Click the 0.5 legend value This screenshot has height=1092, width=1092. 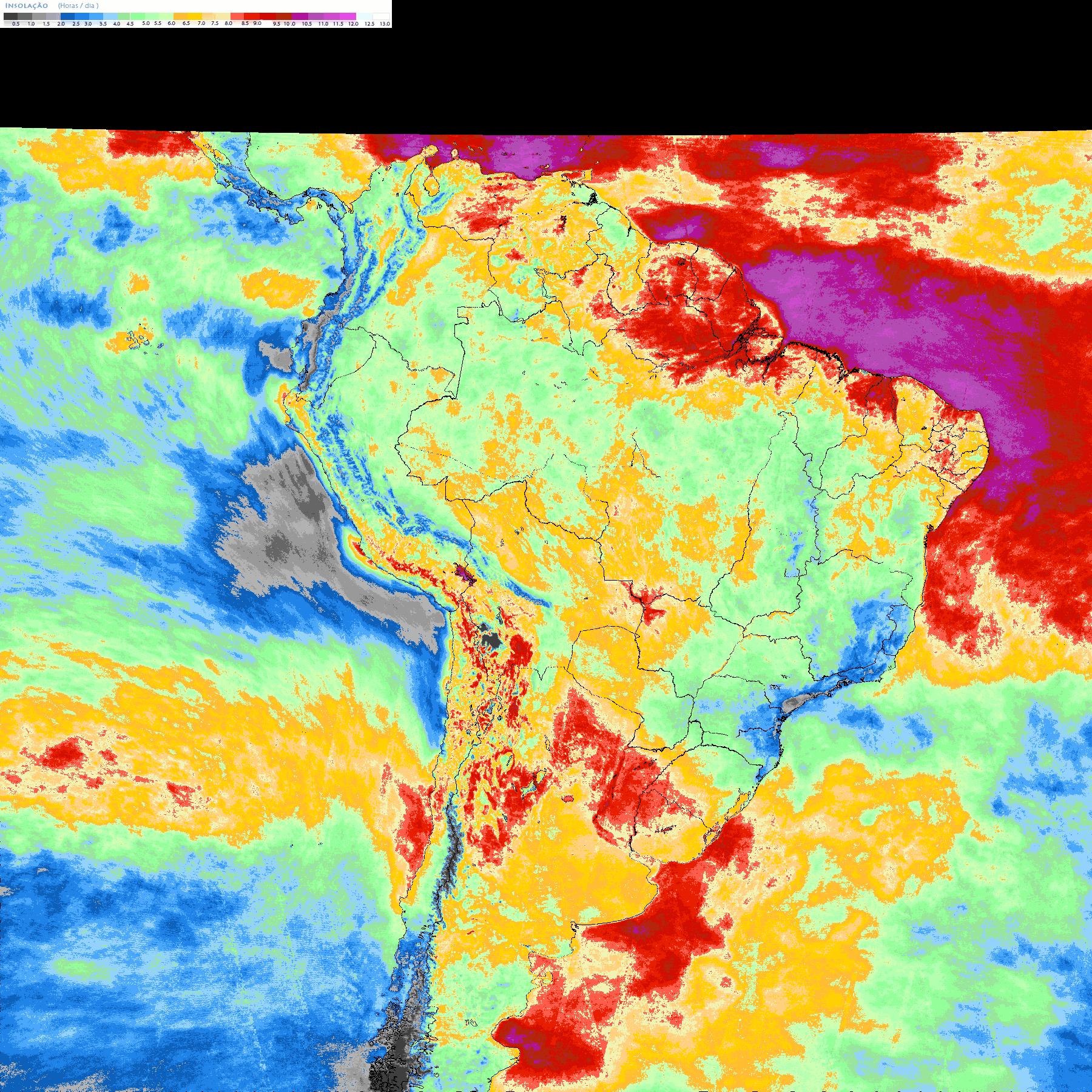(16, 24)
